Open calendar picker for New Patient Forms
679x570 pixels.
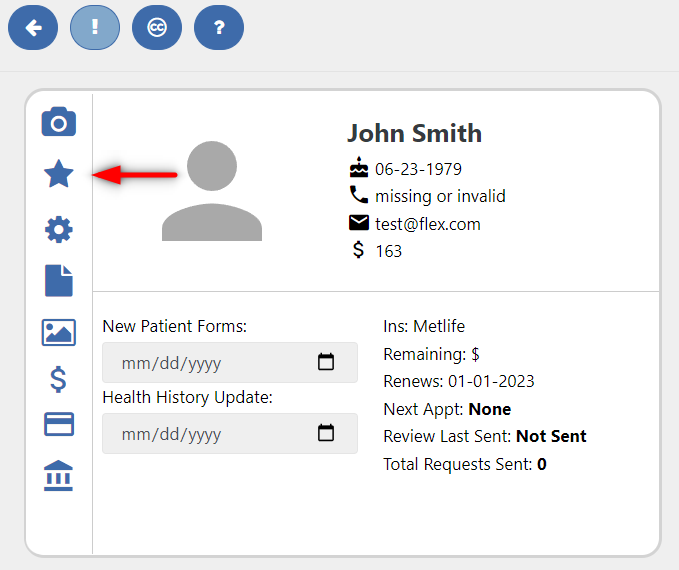tap(326, 362)
